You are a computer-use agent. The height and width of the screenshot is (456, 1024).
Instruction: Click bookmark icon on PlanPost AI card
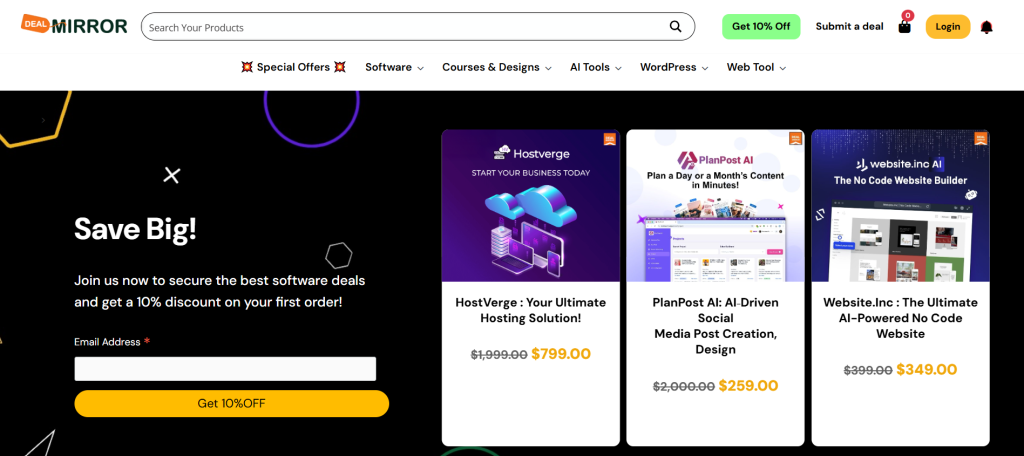pos(795,139)
